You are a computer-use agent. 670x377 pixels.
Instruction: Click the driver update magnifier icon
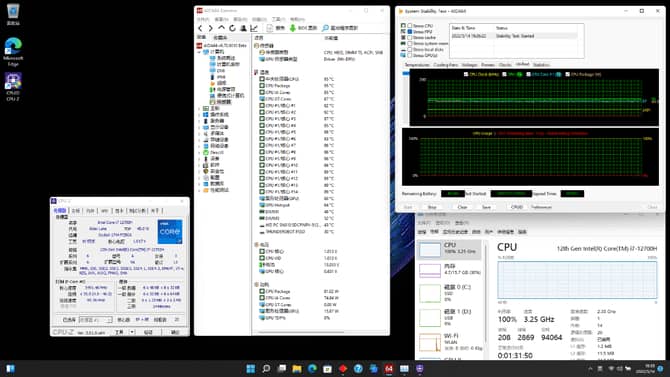tap(325, 28)
